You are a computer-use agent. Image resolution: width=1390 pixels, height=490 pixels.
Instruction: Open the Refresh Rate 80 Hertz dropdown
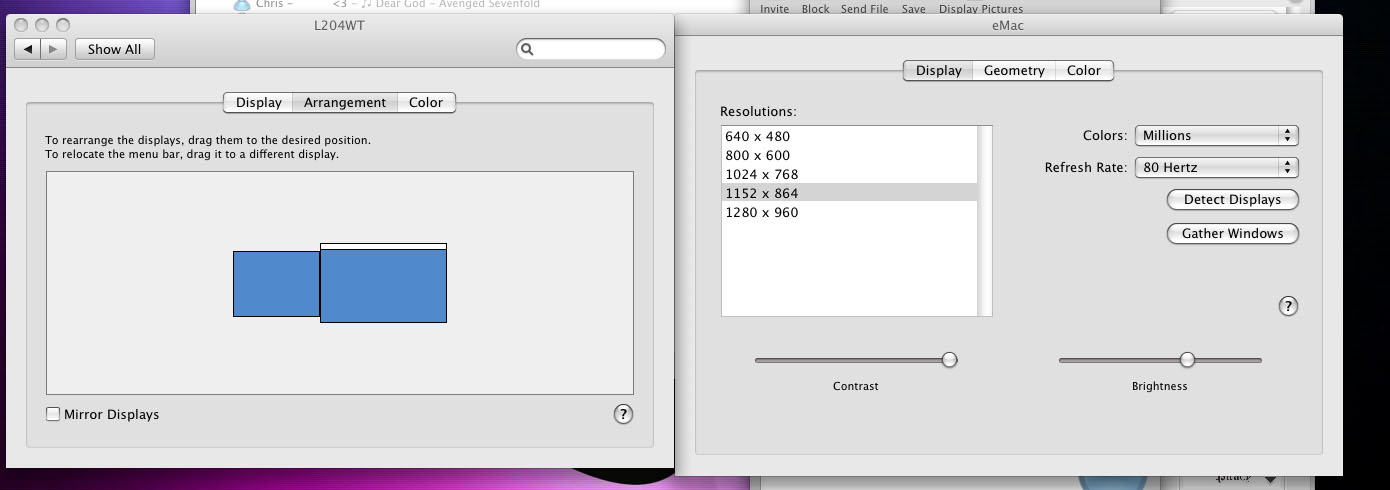pos(1216,168)
